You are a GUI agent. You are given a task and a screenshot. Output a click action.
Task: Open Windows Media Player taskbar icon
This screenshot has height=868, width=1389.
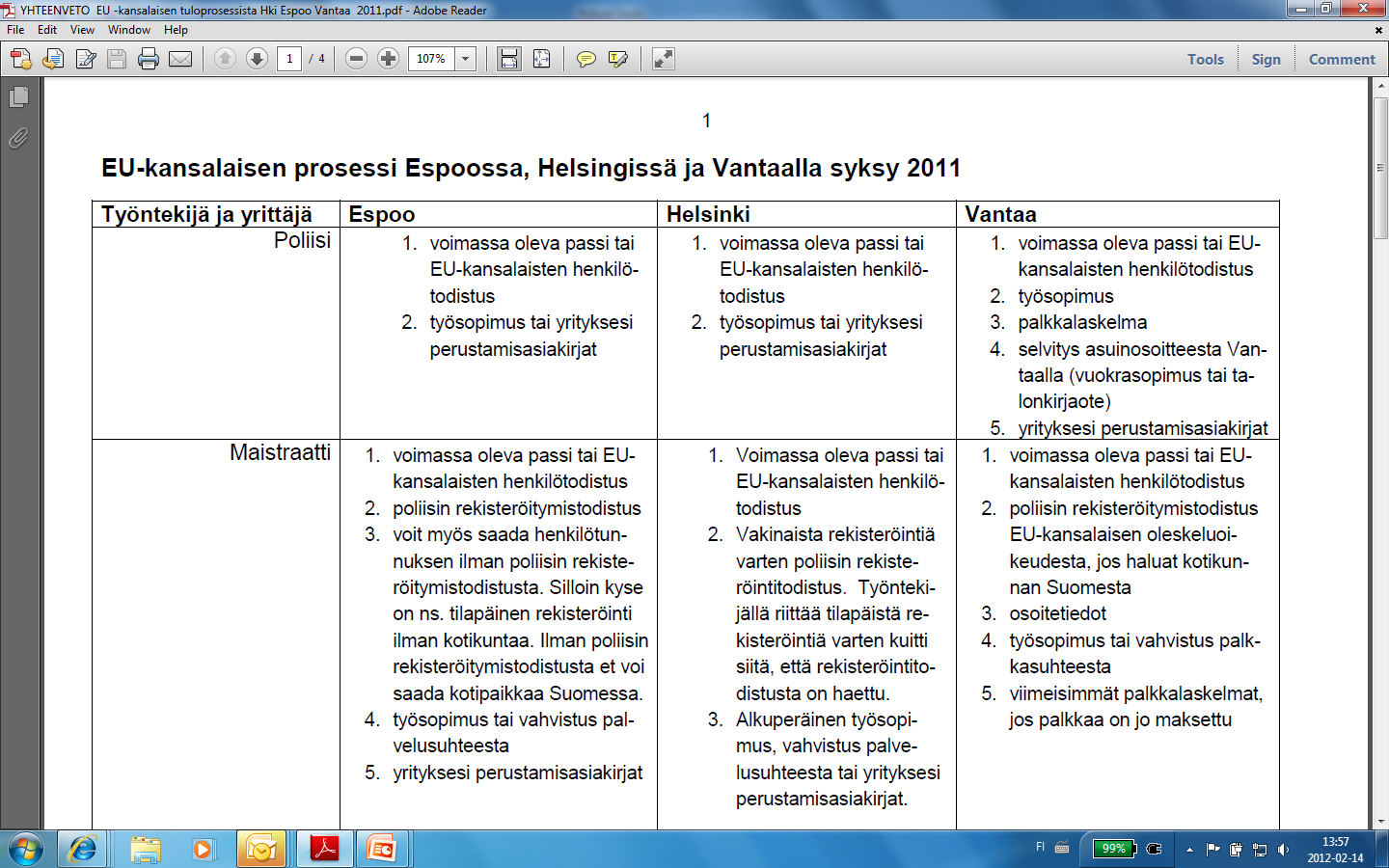point(202,849)
